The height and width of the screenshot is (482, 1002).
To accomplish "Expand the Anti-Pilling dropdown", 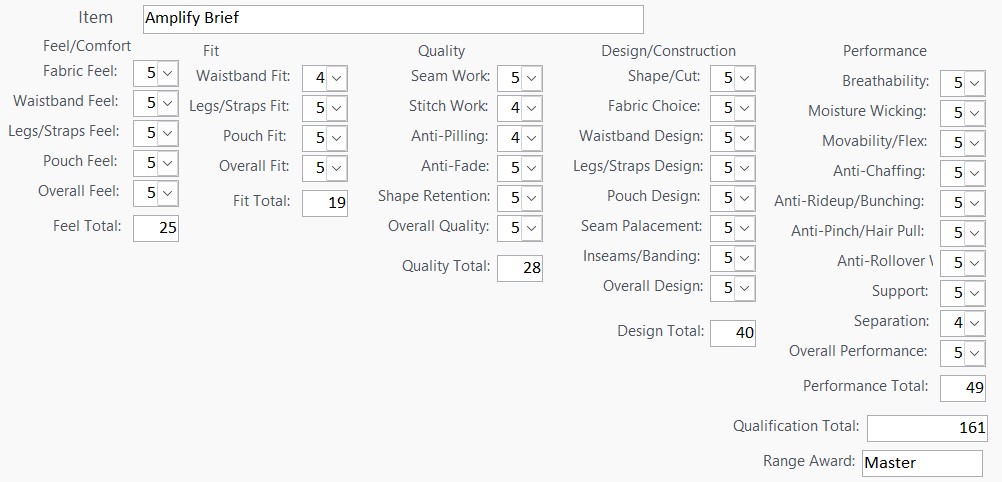I will (531, 138).
